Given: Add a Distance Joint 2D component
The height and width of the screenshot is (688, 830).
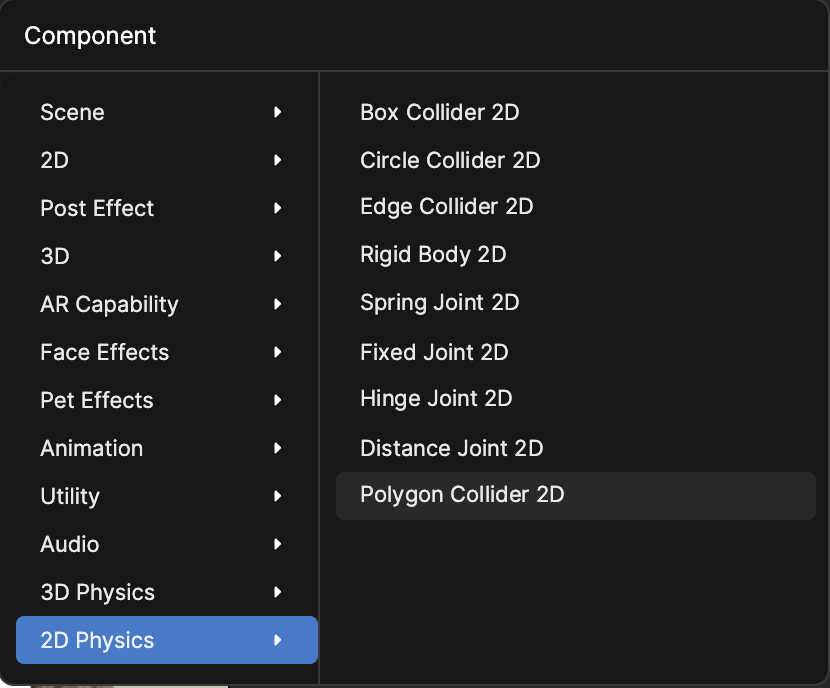Looking at the screenshot, I should tap(576, 448).
